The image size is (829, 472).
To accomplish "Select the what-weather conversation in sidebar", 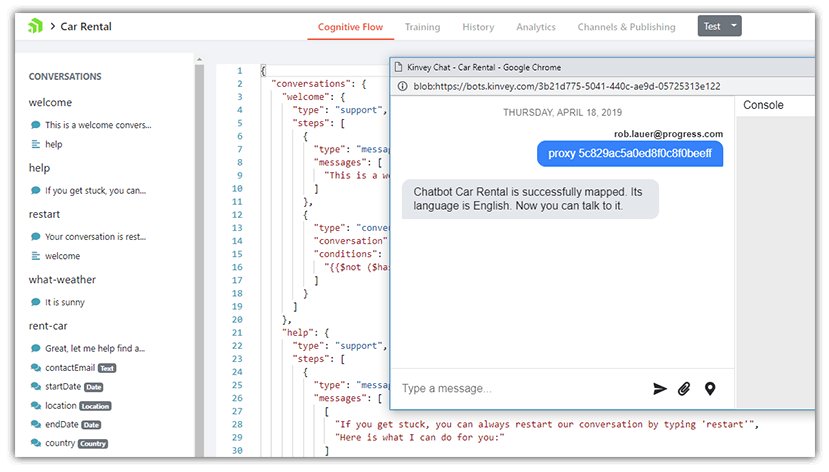I will (62, 280).
